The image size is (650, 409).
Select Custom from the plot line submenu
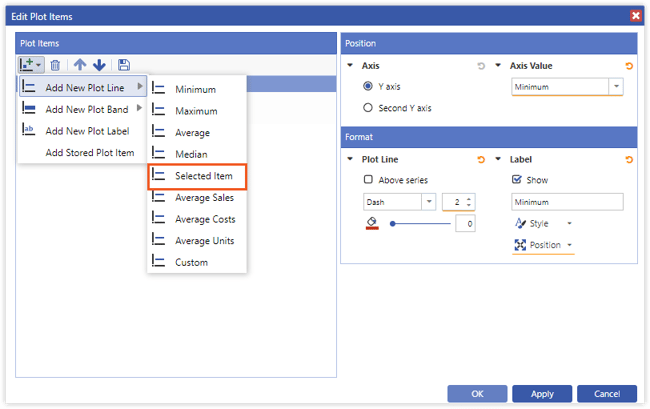click(x=197, y=262)
